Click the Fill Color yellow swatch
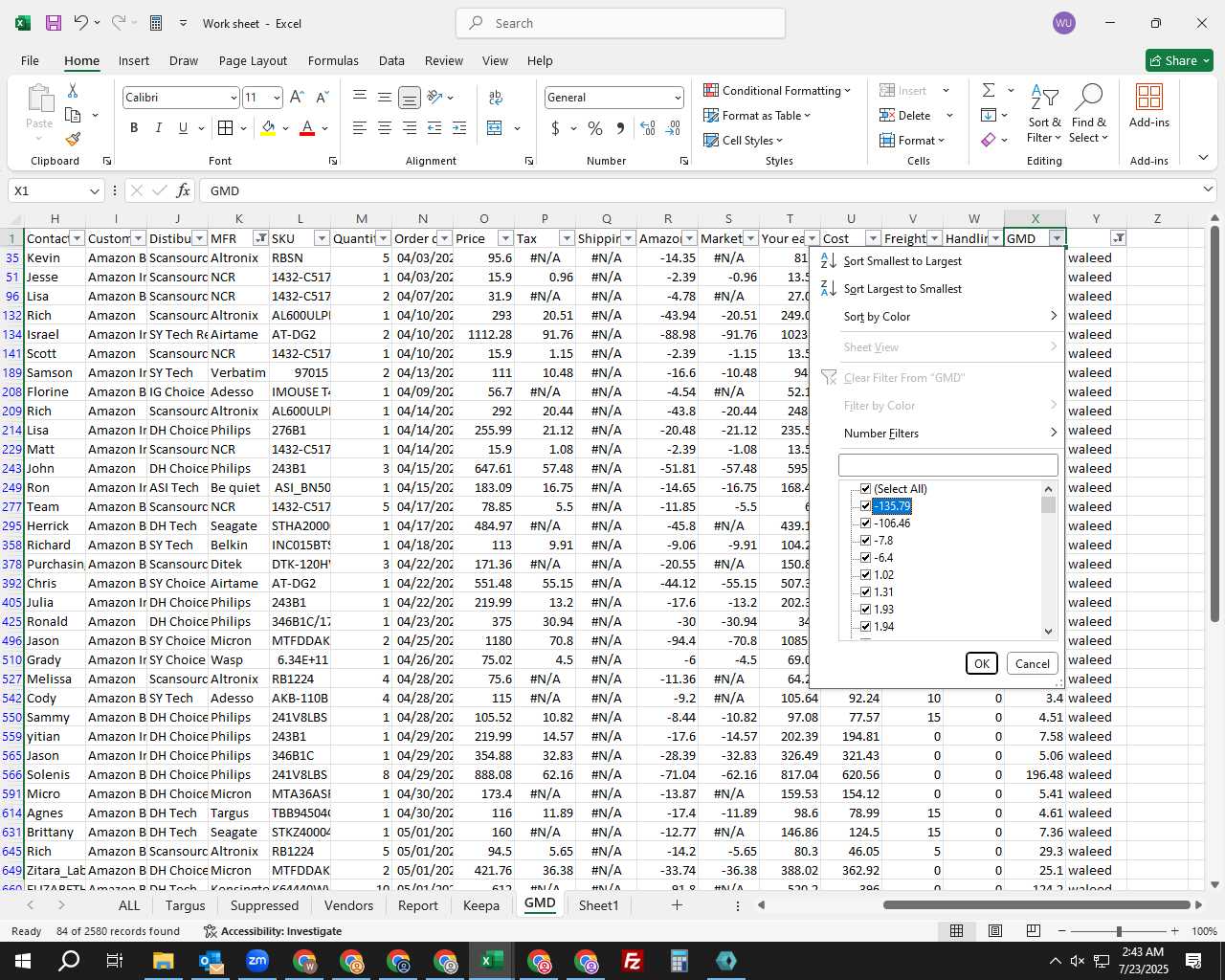Screen dimensions: 1225x980 pos(268,127)
